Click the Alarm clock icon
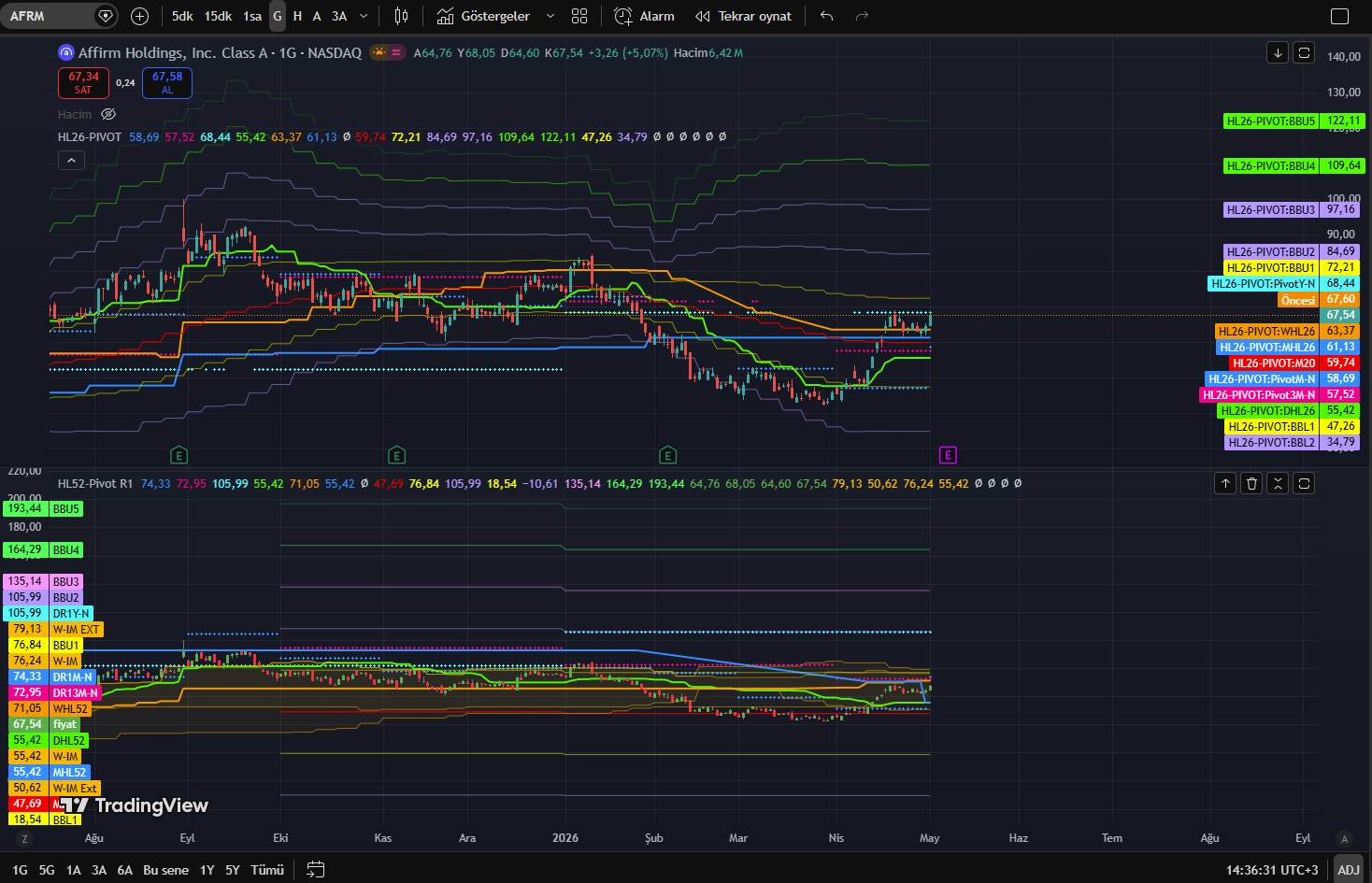 click(x=623, y=16)
